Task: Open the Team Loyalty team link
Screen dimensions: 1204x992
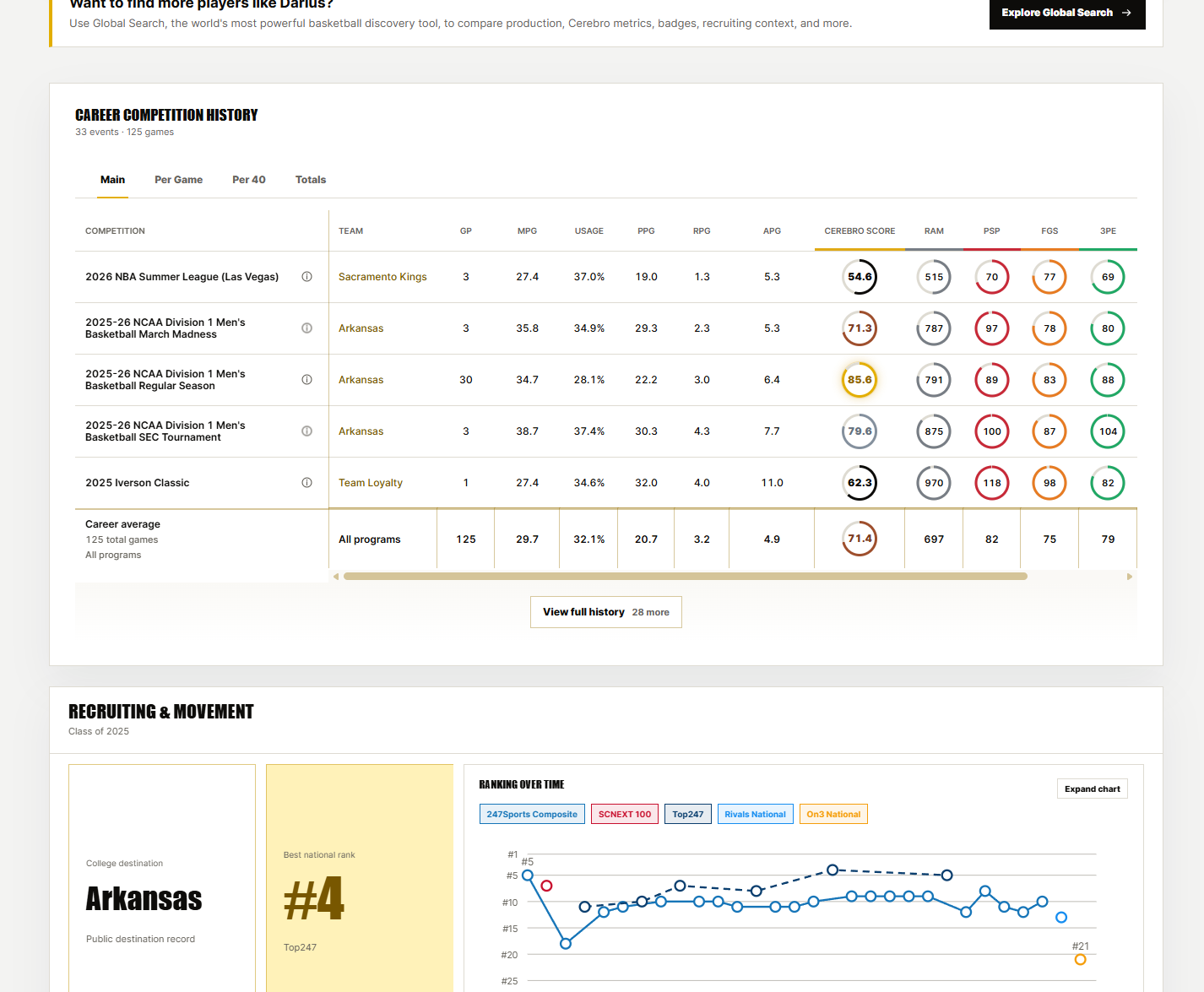Action: (x=371, y=483)
